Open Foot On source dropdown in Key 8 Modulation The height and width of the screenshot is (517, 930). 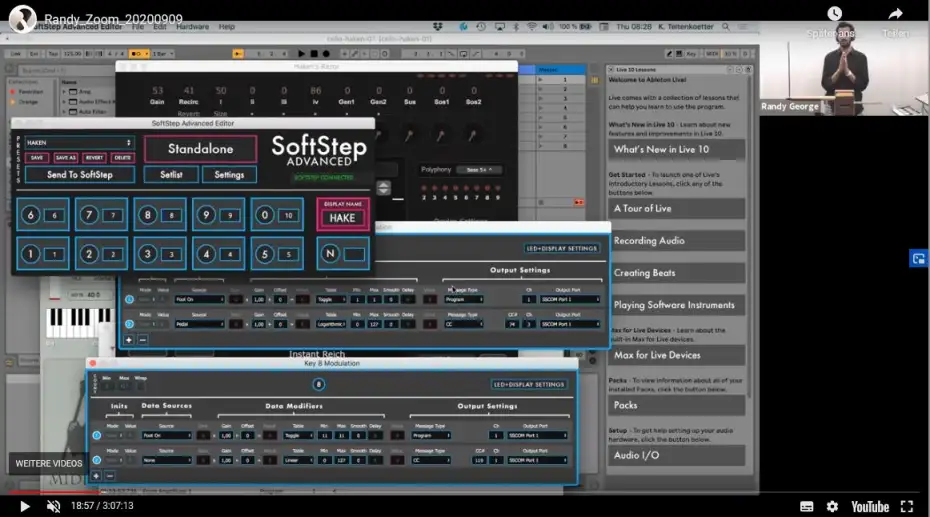(167, 435)
